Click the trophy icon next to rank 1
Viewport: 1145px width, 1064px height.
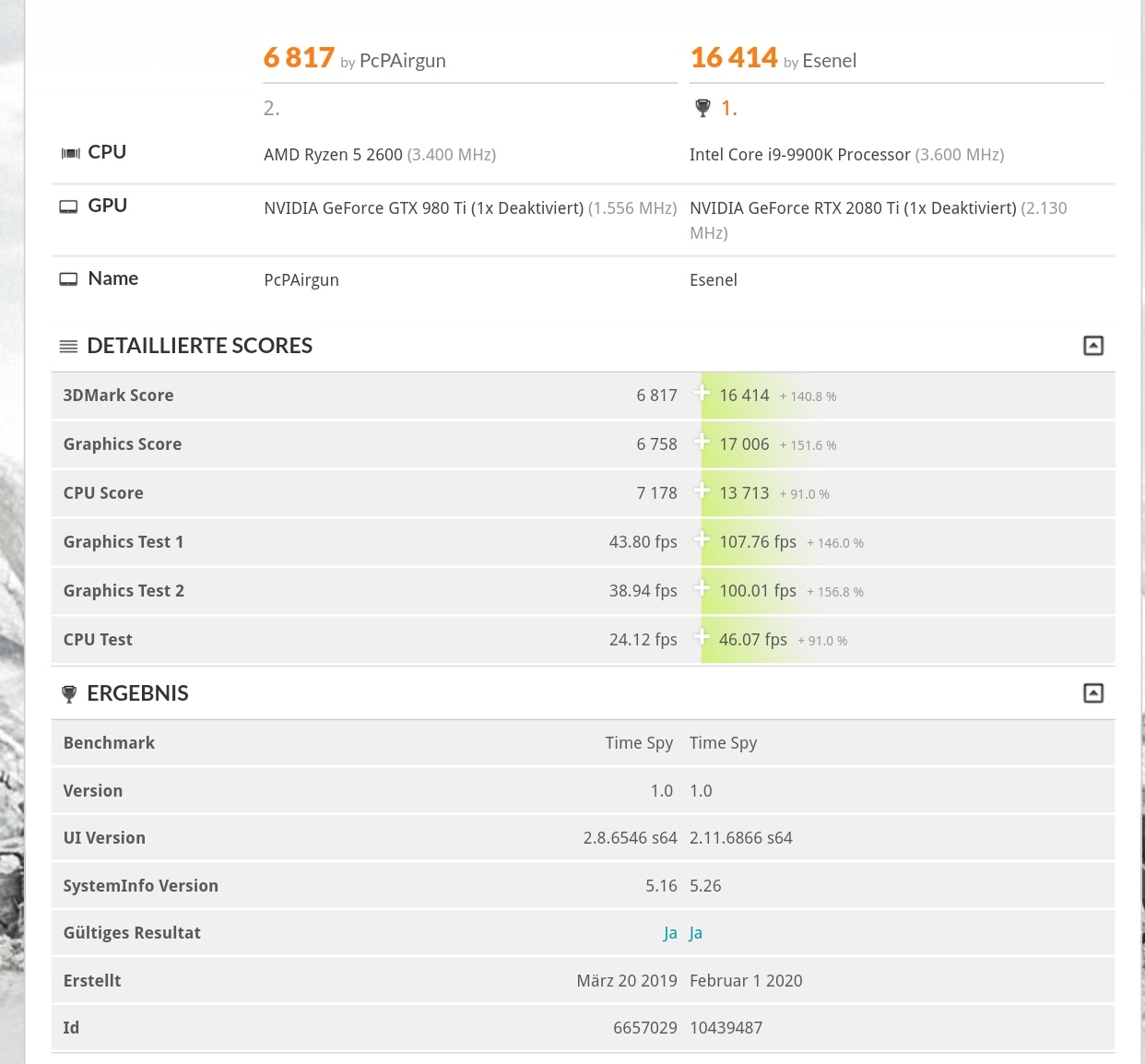(702, 109)
